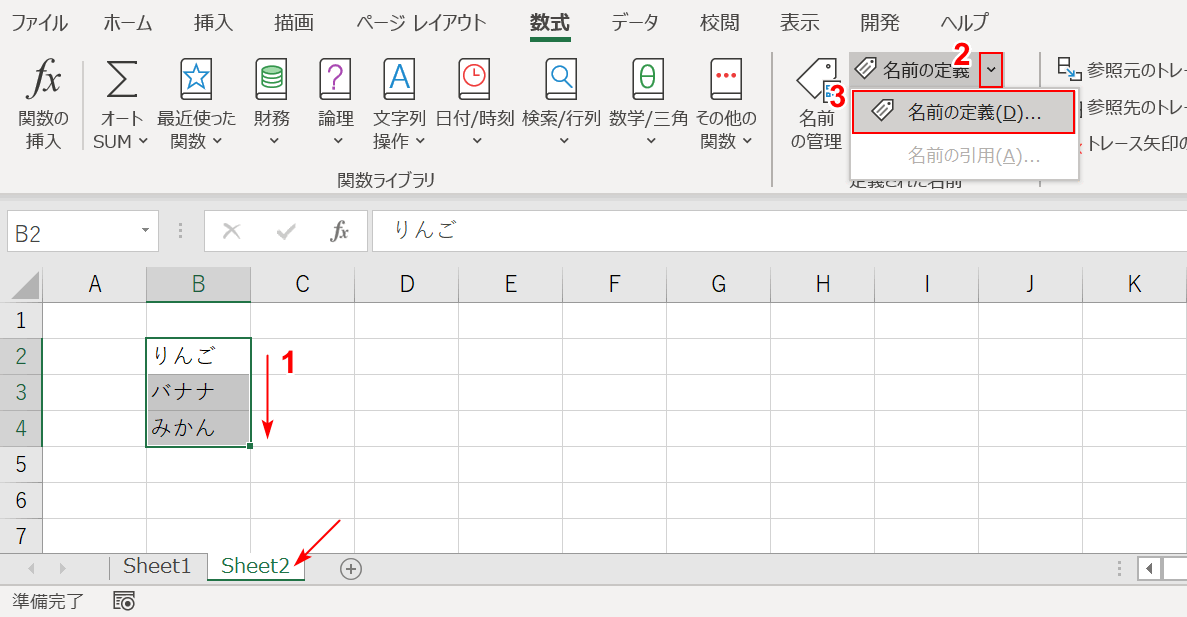This screenshot has height=617, width=1187.
Task: Switch to the Sheet1 worksheet tab
Action: [157, 565]
